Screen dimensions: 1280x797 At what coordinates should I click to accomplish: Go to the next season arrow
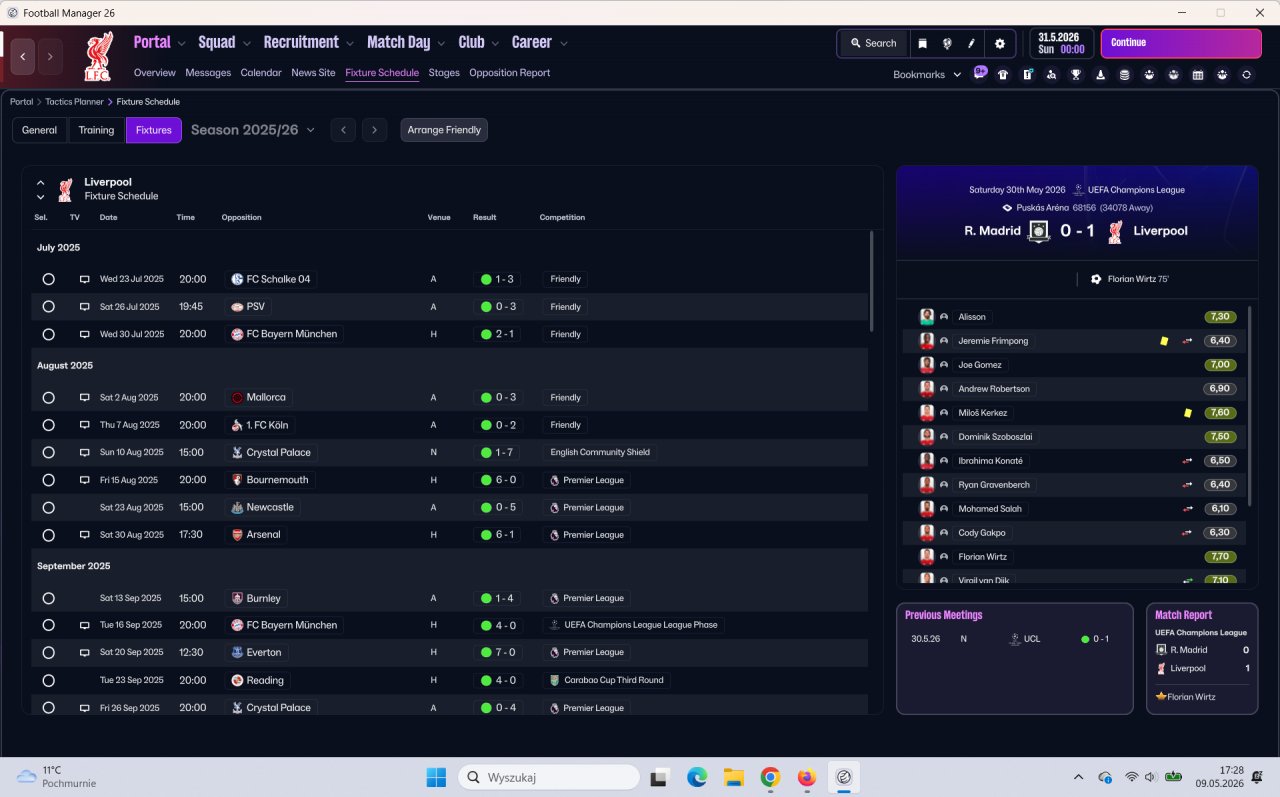click(375, 130)
